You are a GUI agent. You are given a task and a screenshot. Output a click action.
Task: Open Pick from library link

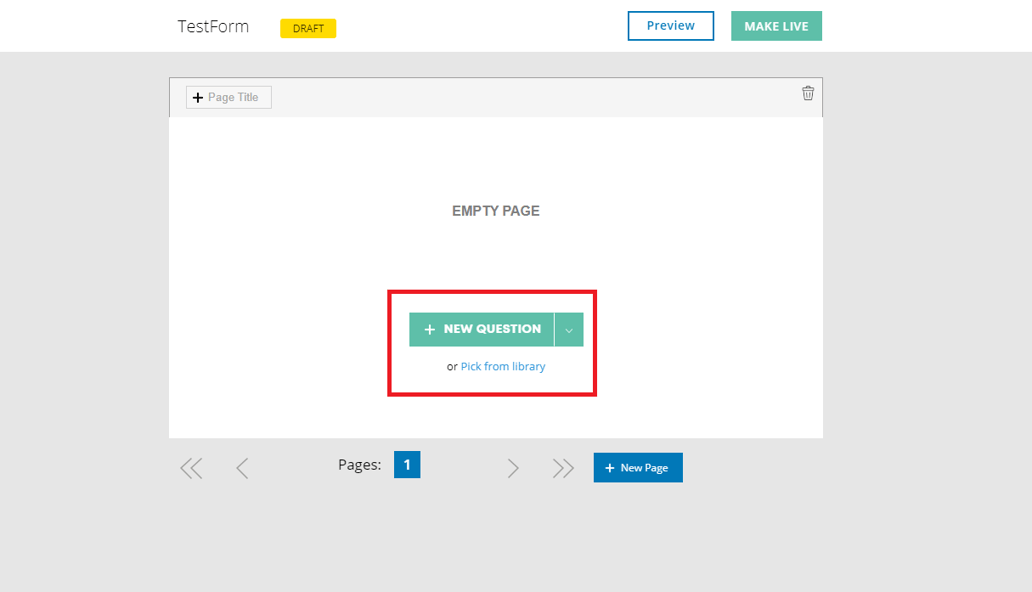pyautogui.click(x=503, y=366)
